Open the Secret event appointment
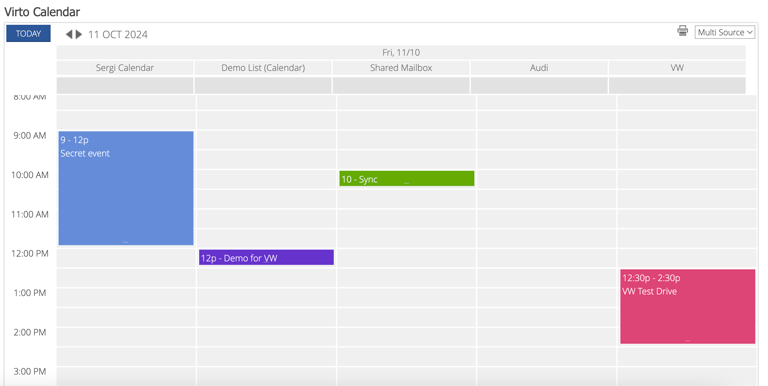This screenshot has height=386, width=768. (126, 188)
